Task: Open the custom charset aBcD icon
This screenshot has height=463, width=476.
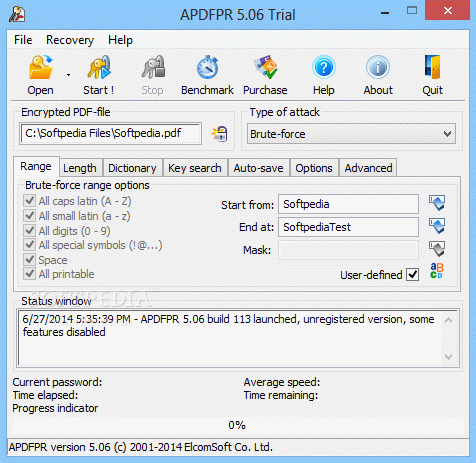Action: [437, 271]
